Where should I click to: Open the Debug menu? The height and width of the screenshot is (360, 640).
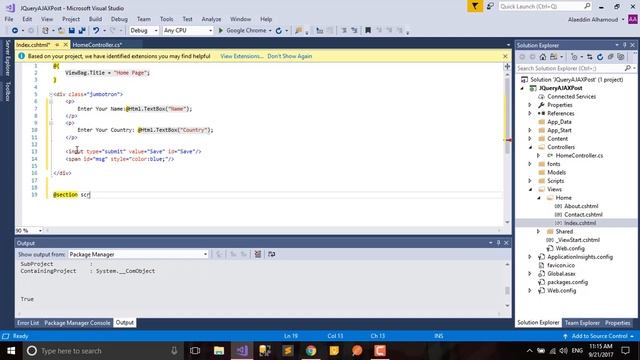pyautogui.click(x=119, y=19)
